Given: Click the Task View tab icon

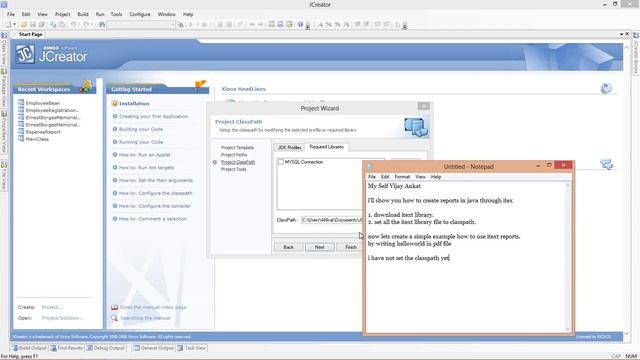Looking at the screenshot, I should 180,348.
